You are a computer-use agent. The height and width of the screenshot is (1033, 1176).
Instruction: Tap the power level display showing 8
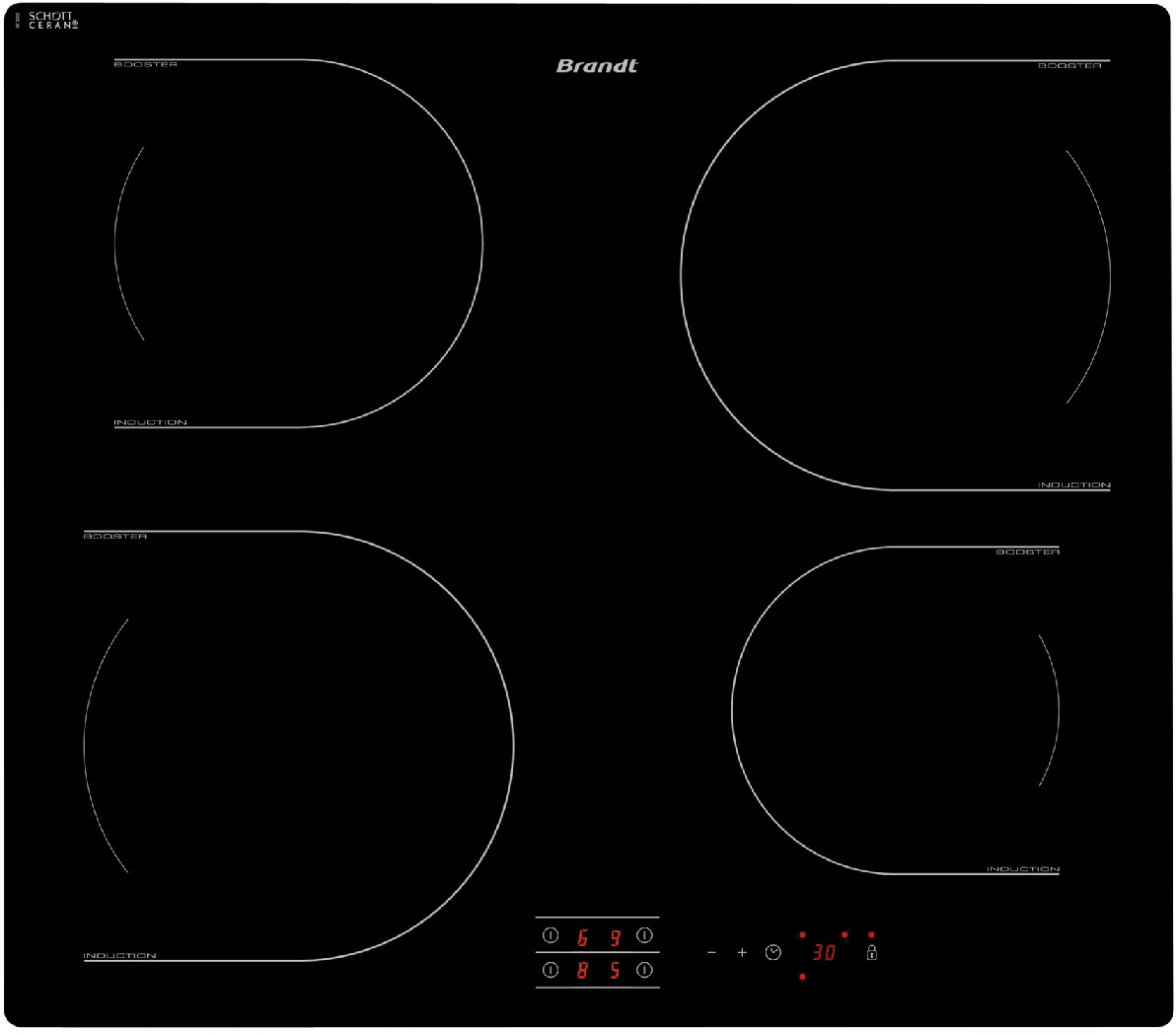pyautogui.click(x=582, y=971)
